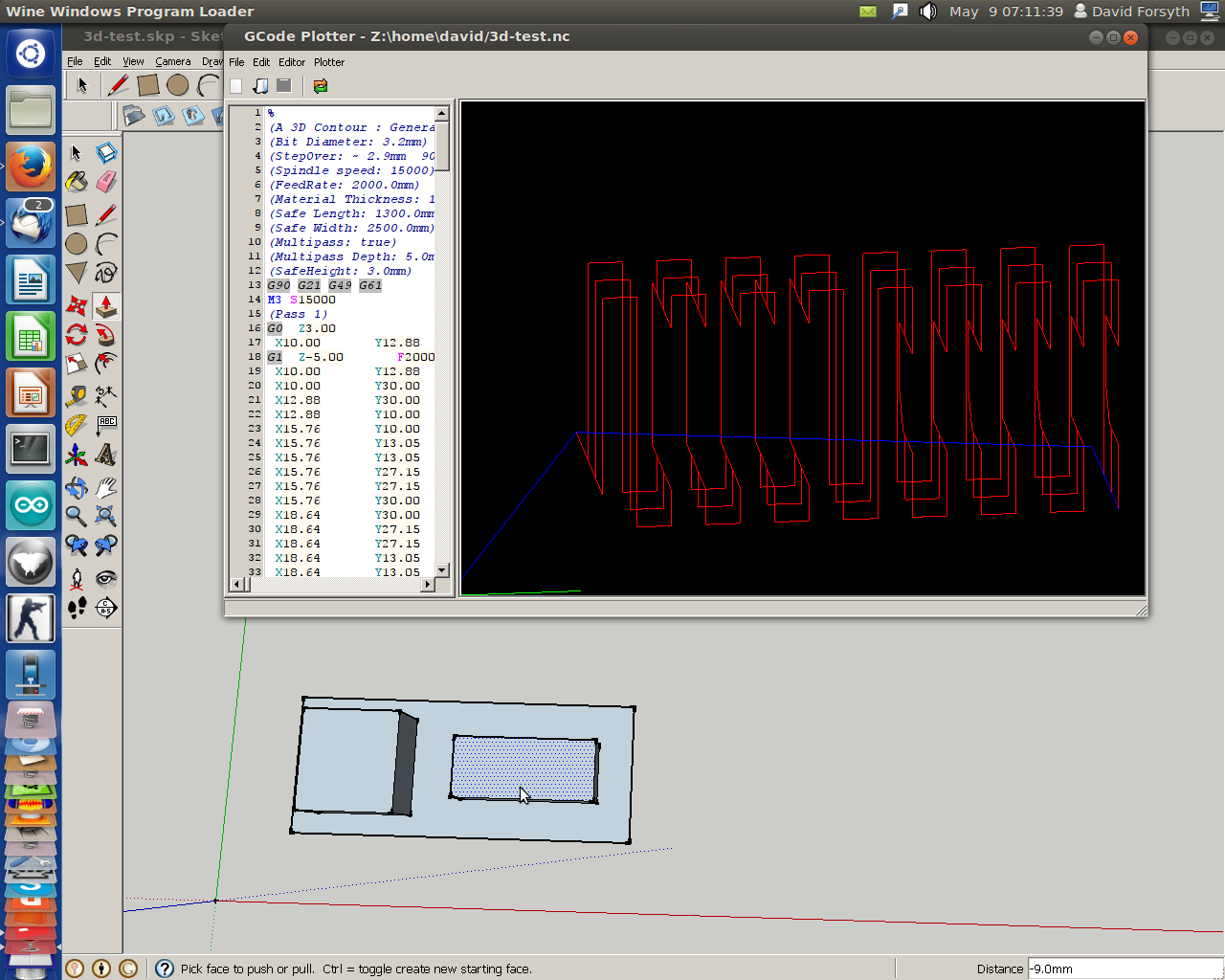Image resolution: width=1225 pixels, height=980 pixels.
Task: Activate the Push/Pull tool
Action: pyautogui.click(x=106, y=306)
